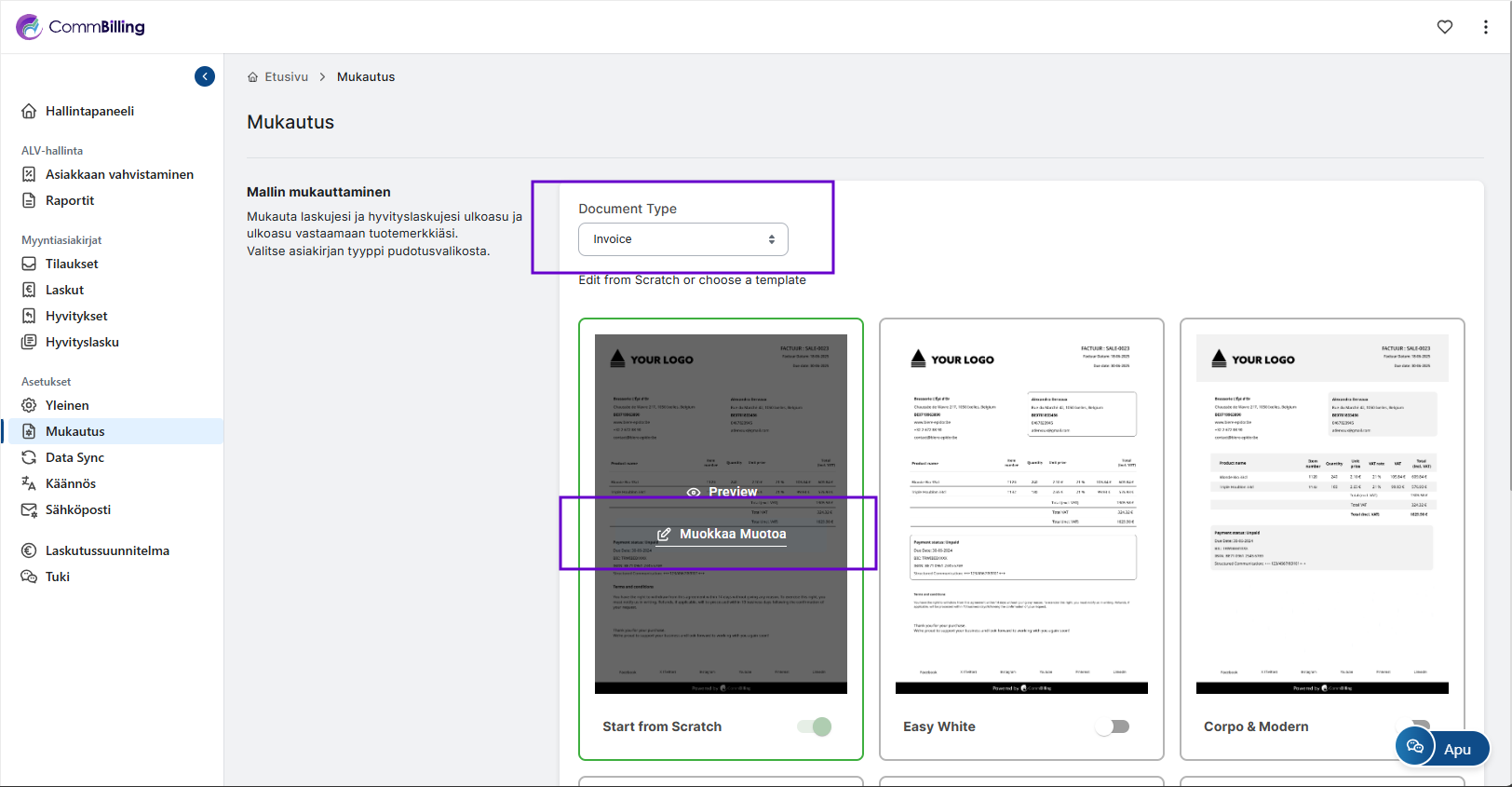Image resolution: width=1512 pixels, height=787 pixels.
Task: Enable the Corpo & Modern template toggle
Action: click(x=1418, y=725)
